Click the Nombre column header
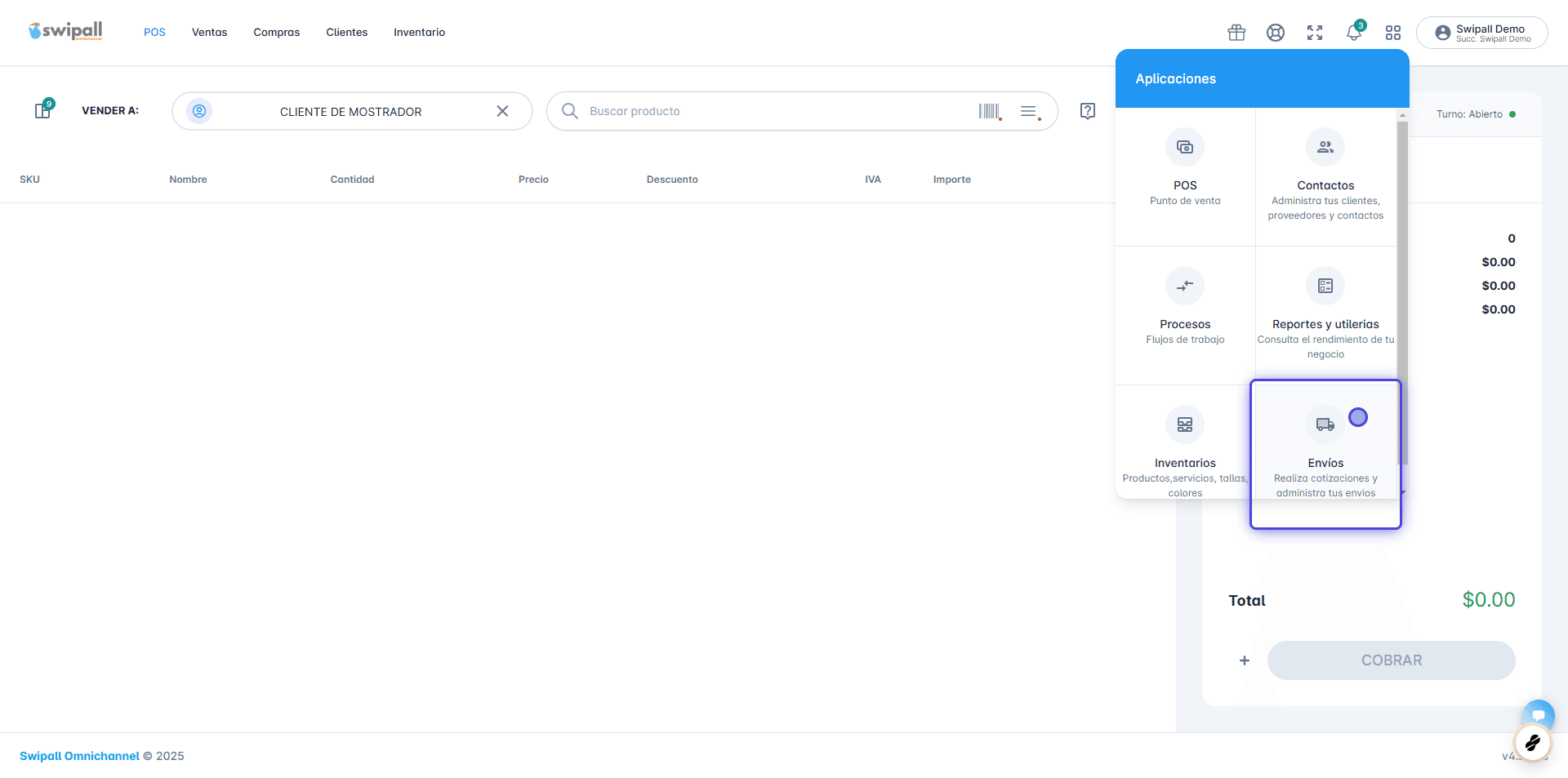 coord(188,180)
